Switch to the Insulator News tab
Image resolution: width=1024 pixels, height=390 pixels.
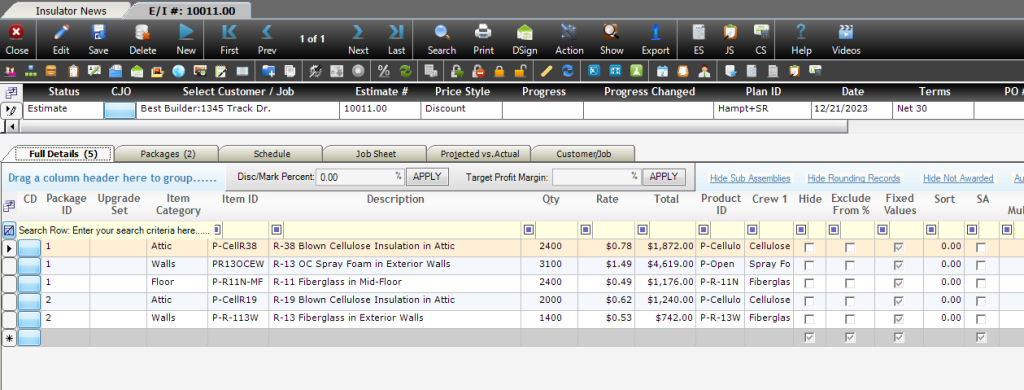pos(71,10)
